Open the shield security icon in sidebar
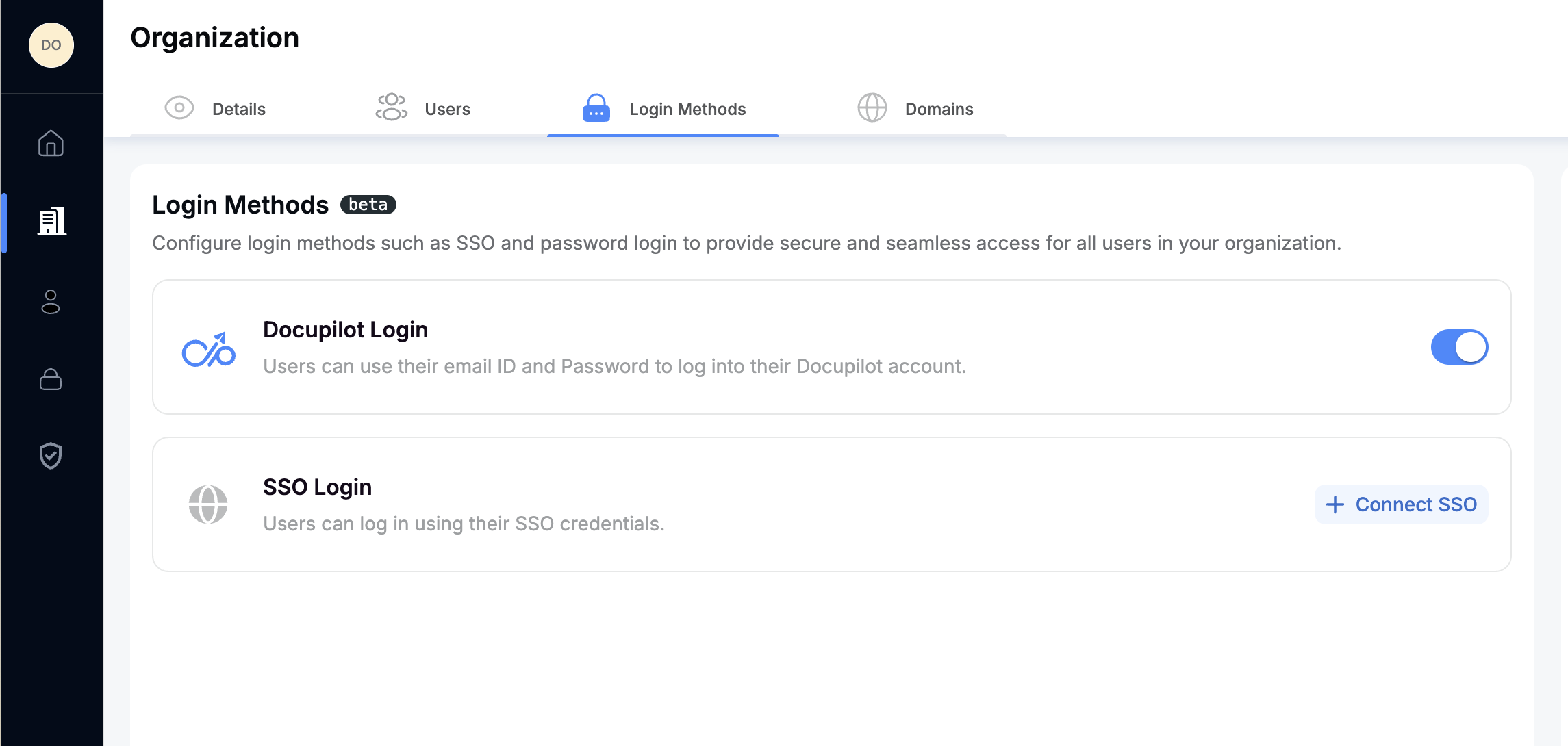The image size is (1568, 746). (x=51, y=456)
